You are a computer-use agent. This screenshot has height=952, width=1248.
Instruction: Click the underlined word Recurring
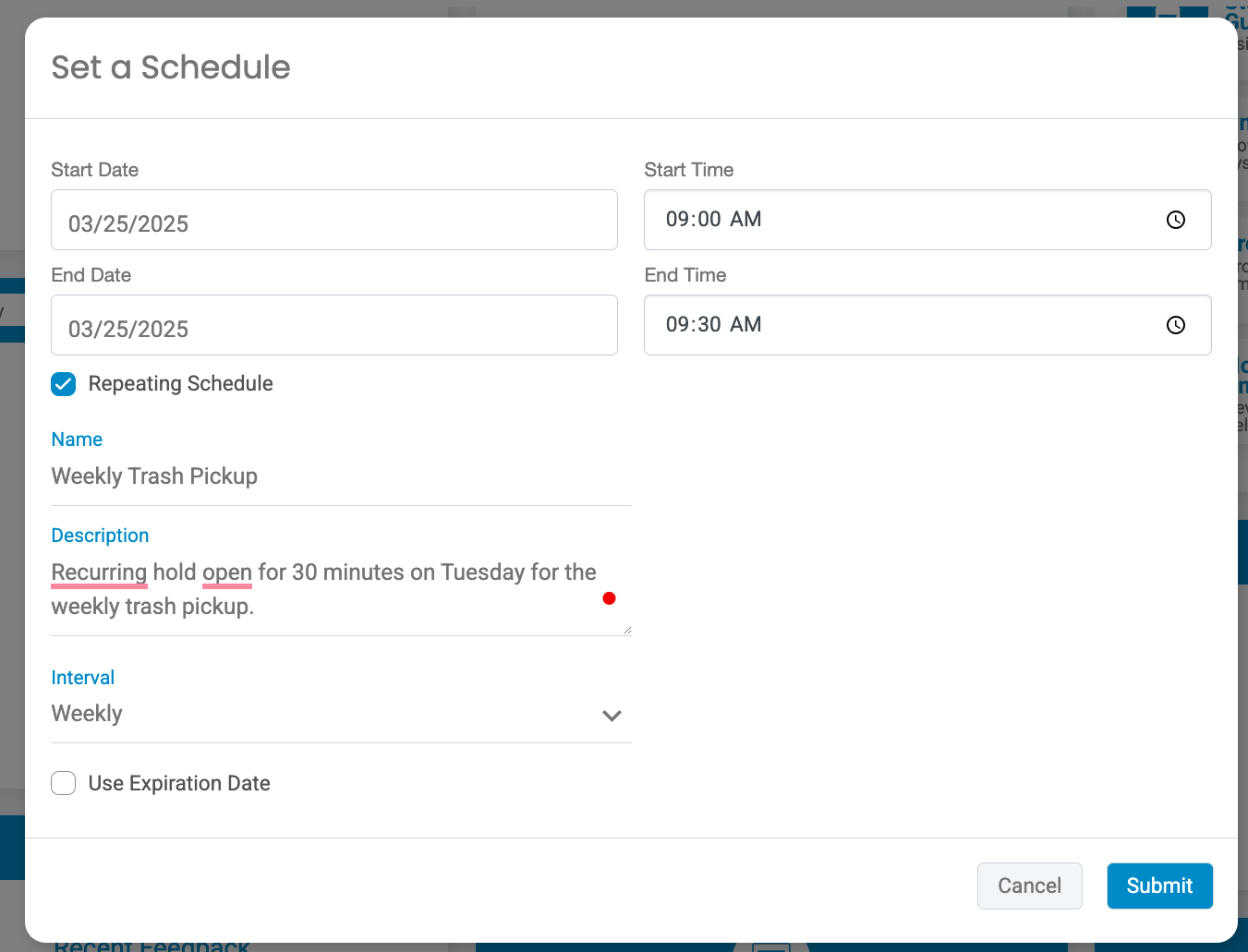pos(99,572)
